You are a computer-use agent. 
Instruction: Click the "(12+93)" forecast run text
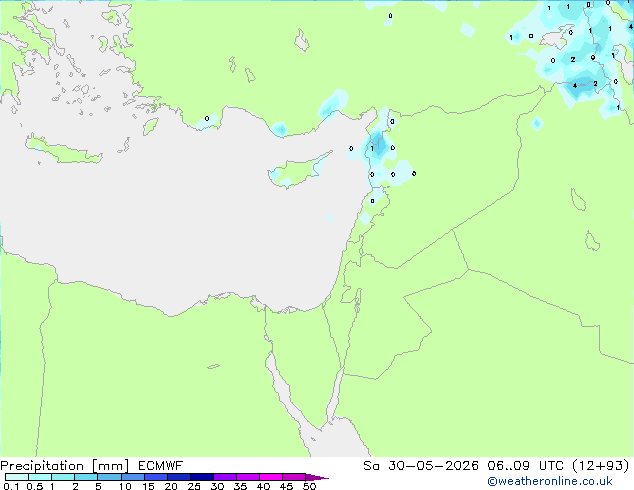click(601, 466)
